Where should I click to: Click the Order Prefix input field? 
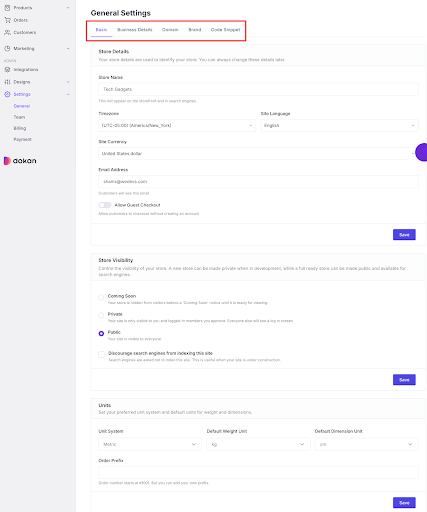point(258,472)
